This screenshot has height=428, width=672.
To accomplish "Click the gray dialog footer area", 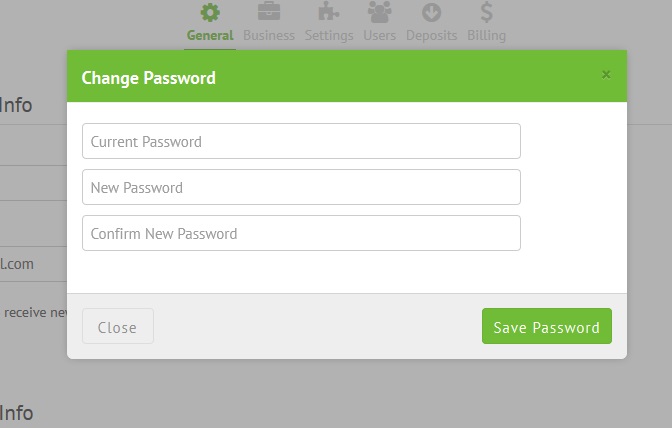I will click(317, 326).
